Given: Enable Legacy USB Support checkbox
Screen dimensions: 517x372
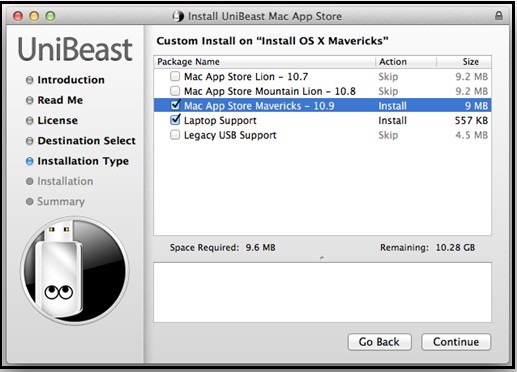Looking at the screenshot, I should point(175,135).
